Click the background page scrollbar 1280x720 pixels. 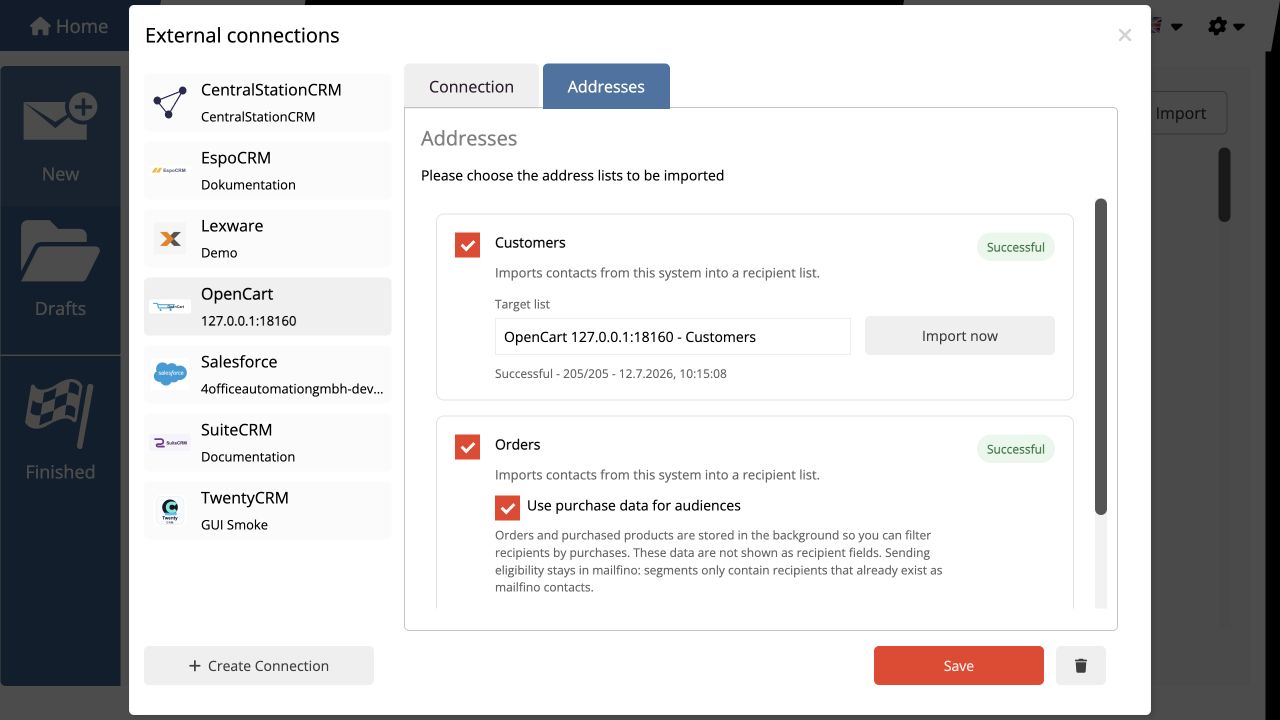click(1224, 185)
